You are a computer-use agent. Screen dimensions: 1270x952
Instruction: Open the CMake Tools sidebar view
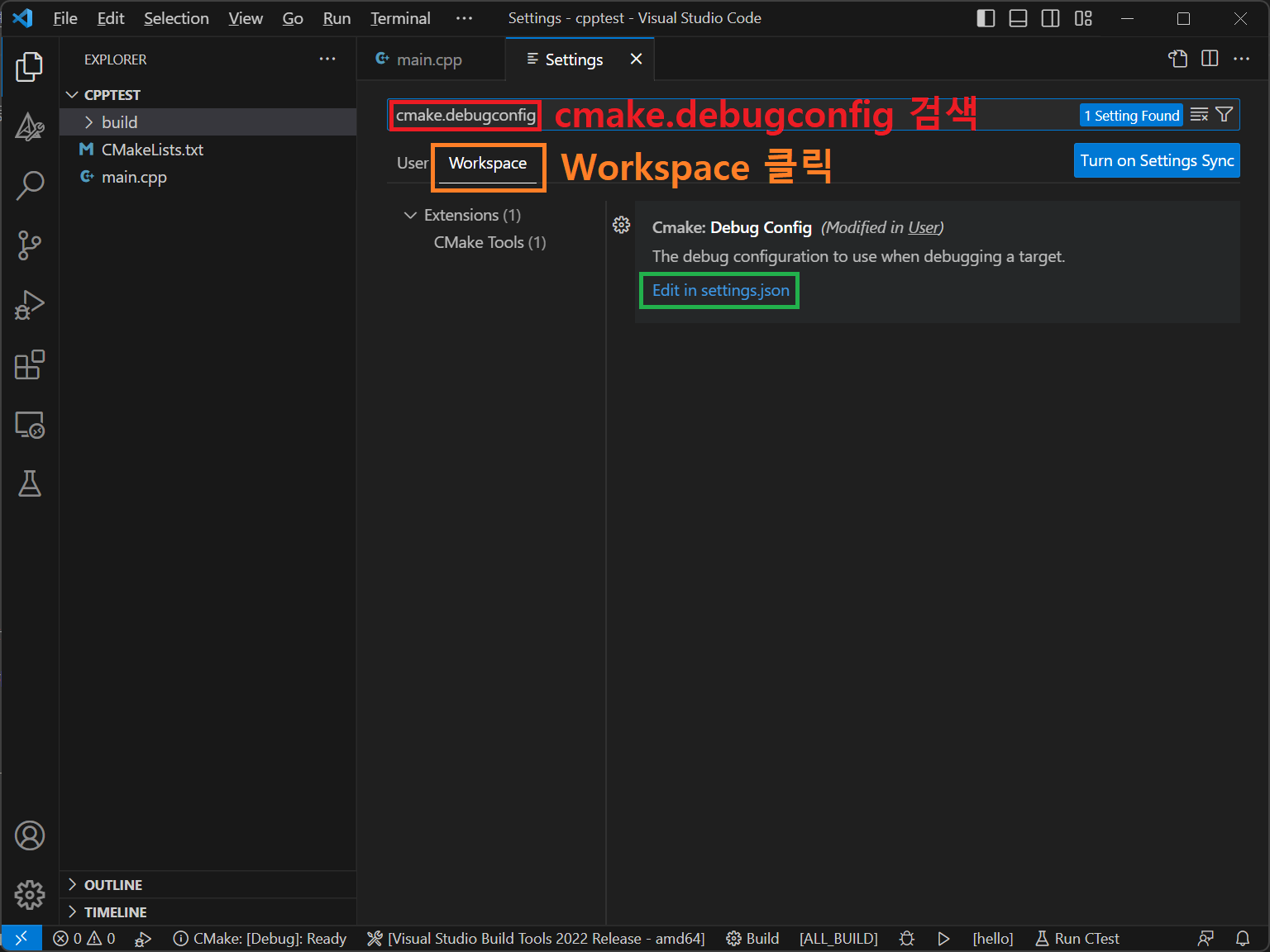pos(30,126)
